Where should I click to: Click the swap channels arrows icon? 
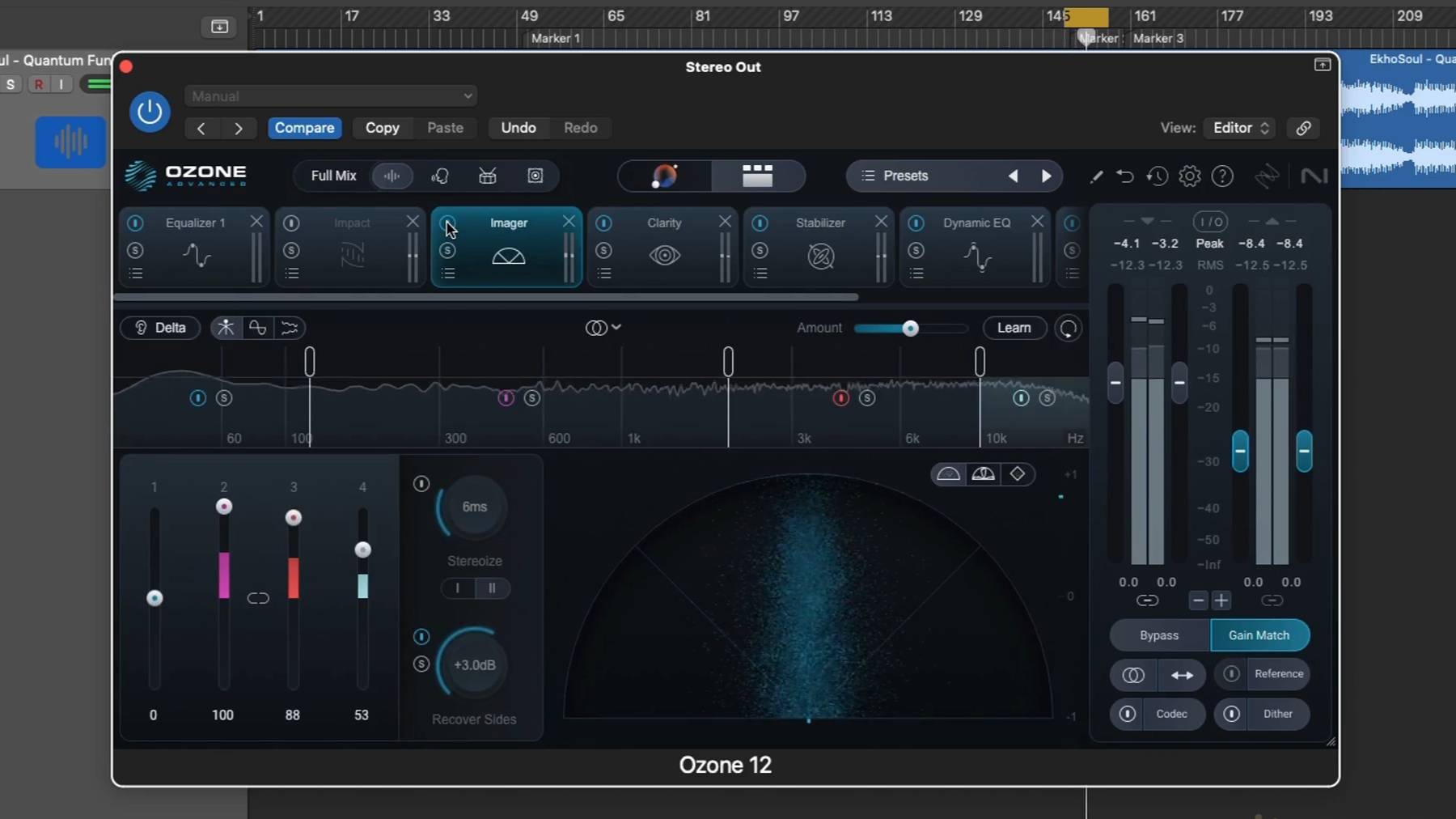(x=1182, y=675)
